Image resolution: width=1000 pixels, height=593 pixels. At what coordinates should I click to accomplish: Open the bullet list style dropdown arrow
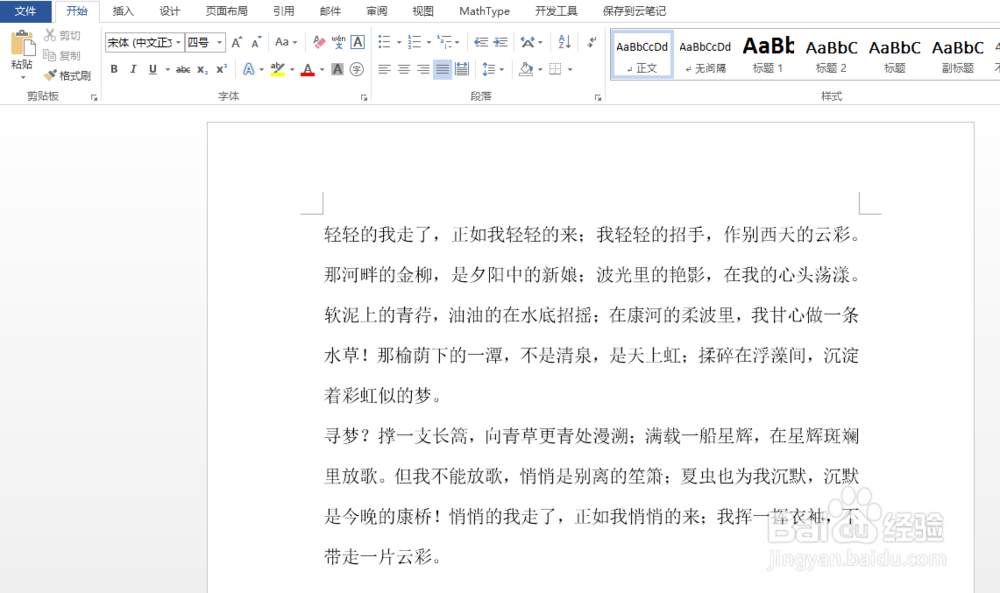click(x=399, y=43)
